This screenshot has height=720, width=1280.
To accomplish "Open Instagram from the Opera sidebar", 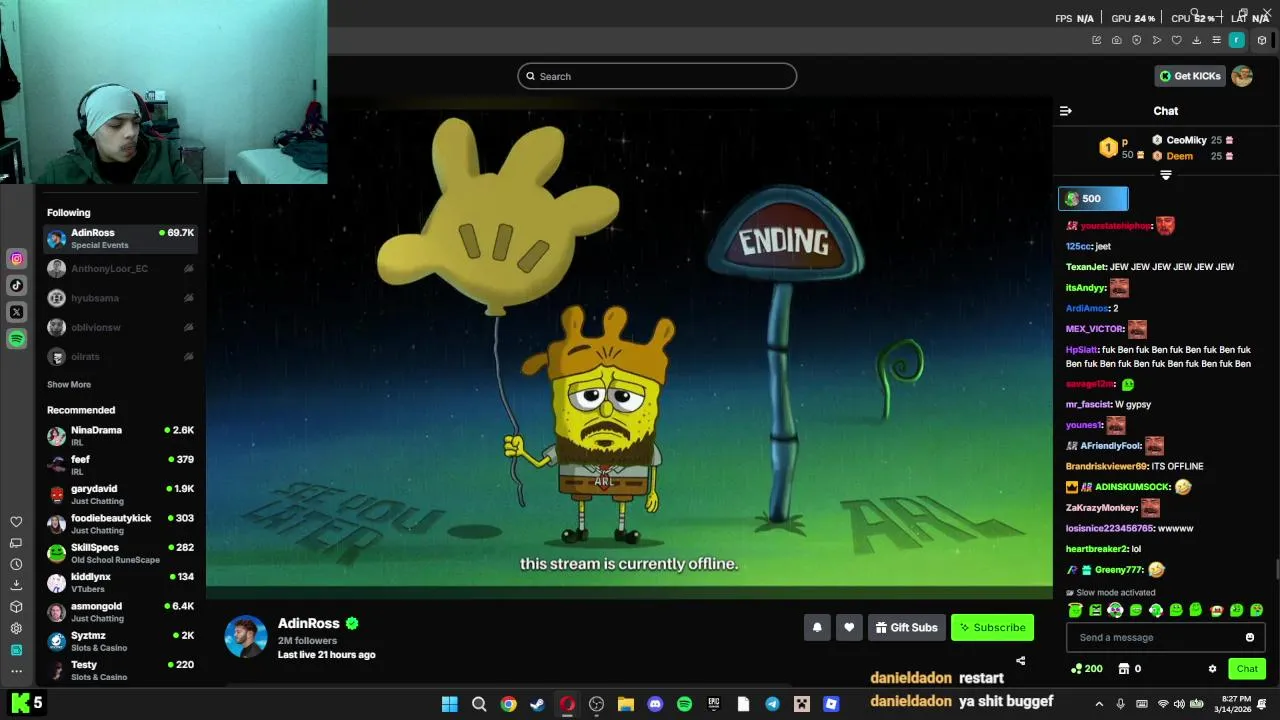I will (x=17, y=259).
